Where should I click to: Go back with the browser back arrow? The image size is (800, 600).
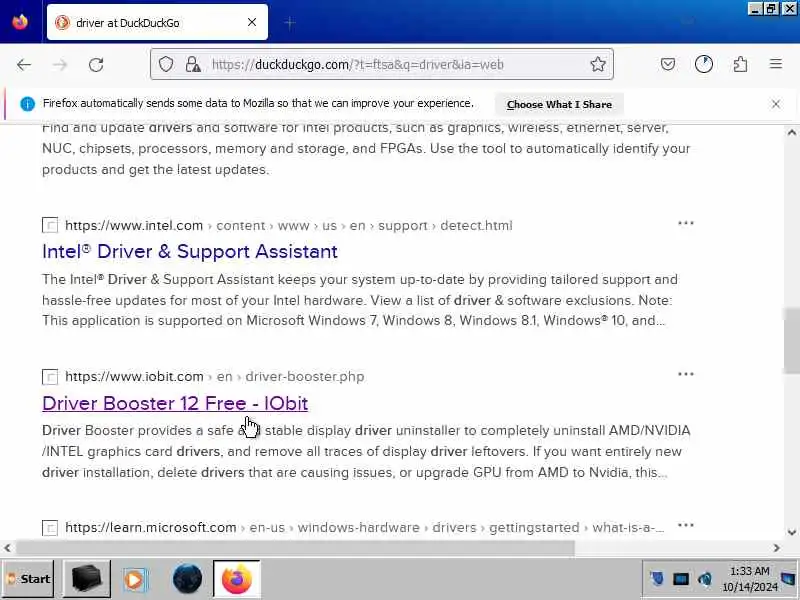pyautogui.click(x=23, y=65)
